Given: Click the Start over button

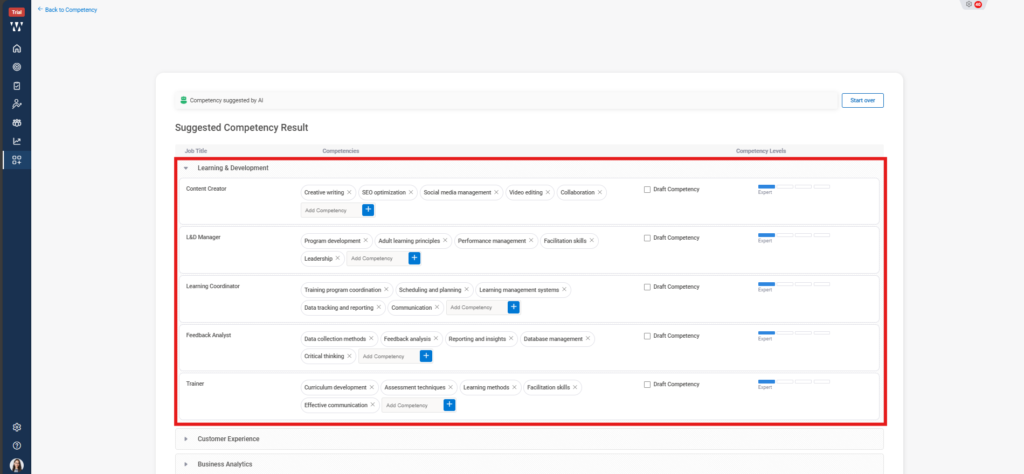Looking at the screenshot, I should coord(862,100).
